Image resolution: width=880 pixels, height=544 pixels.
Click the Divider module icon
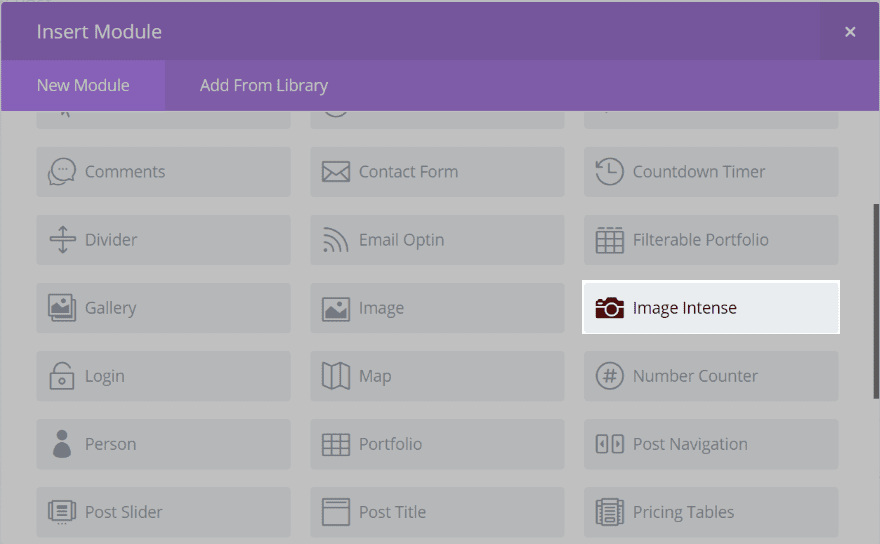[62, 240]
